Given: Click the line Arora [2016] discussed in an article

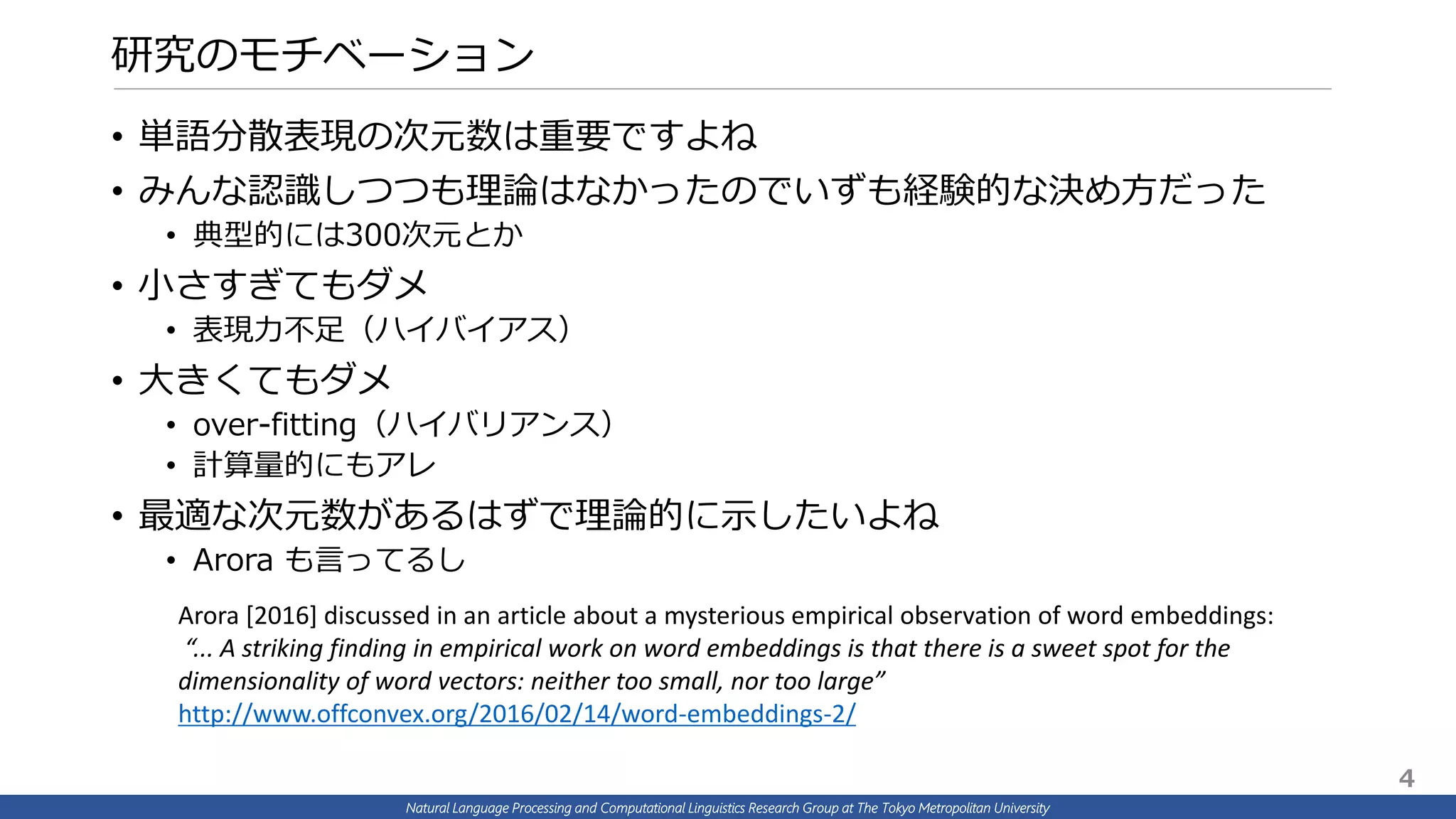Looking at the screenshot, I should tap(726, 616).
